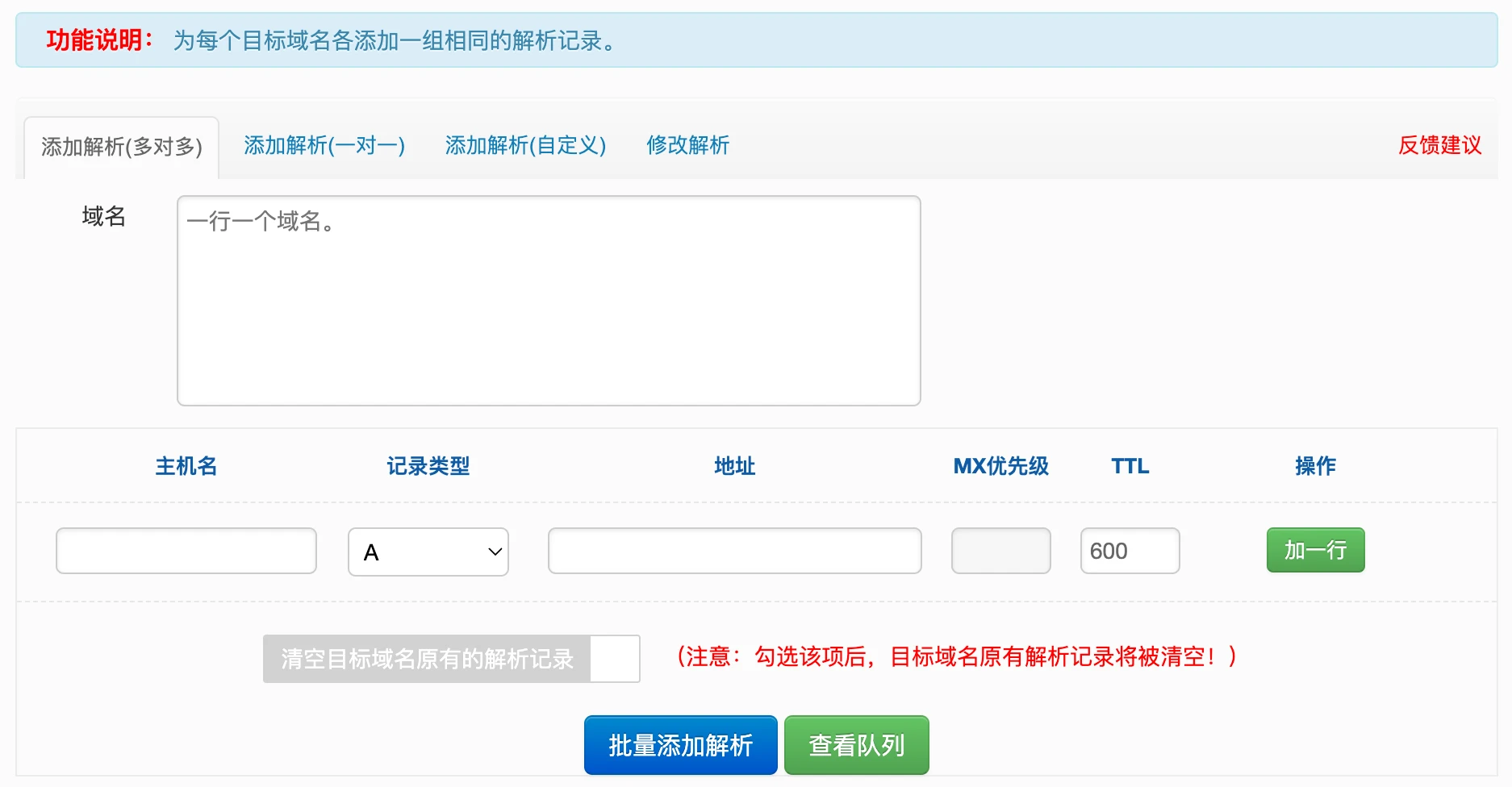
Task: Click the 地址 column header
Action: pos(734,466)
